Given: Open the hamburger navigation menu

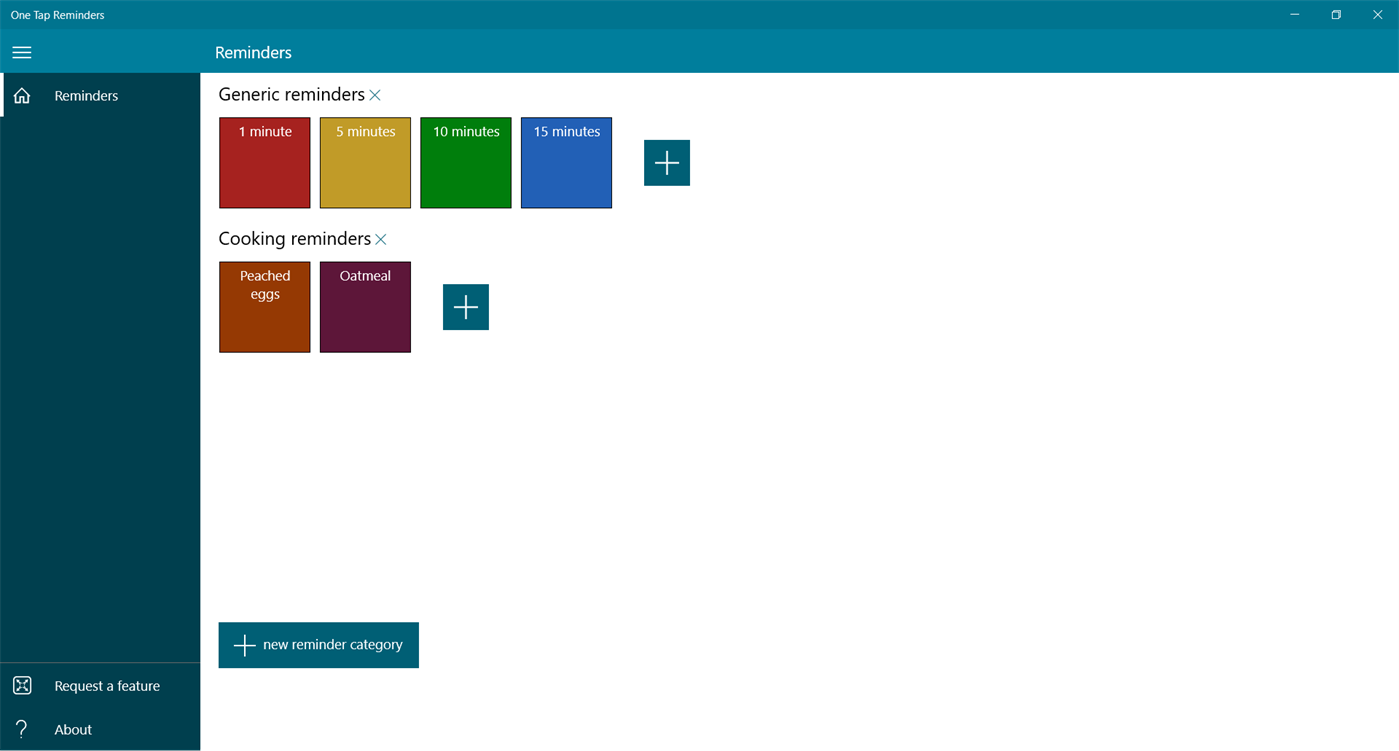Looking at the screenshot, I should click(21, 52).
